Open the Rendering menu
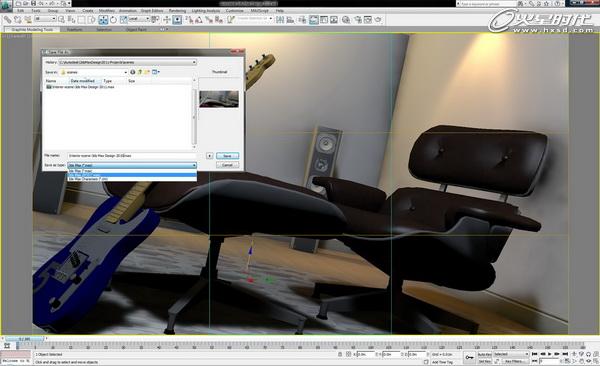The image size is (600, 366). [x=177, y=11]
